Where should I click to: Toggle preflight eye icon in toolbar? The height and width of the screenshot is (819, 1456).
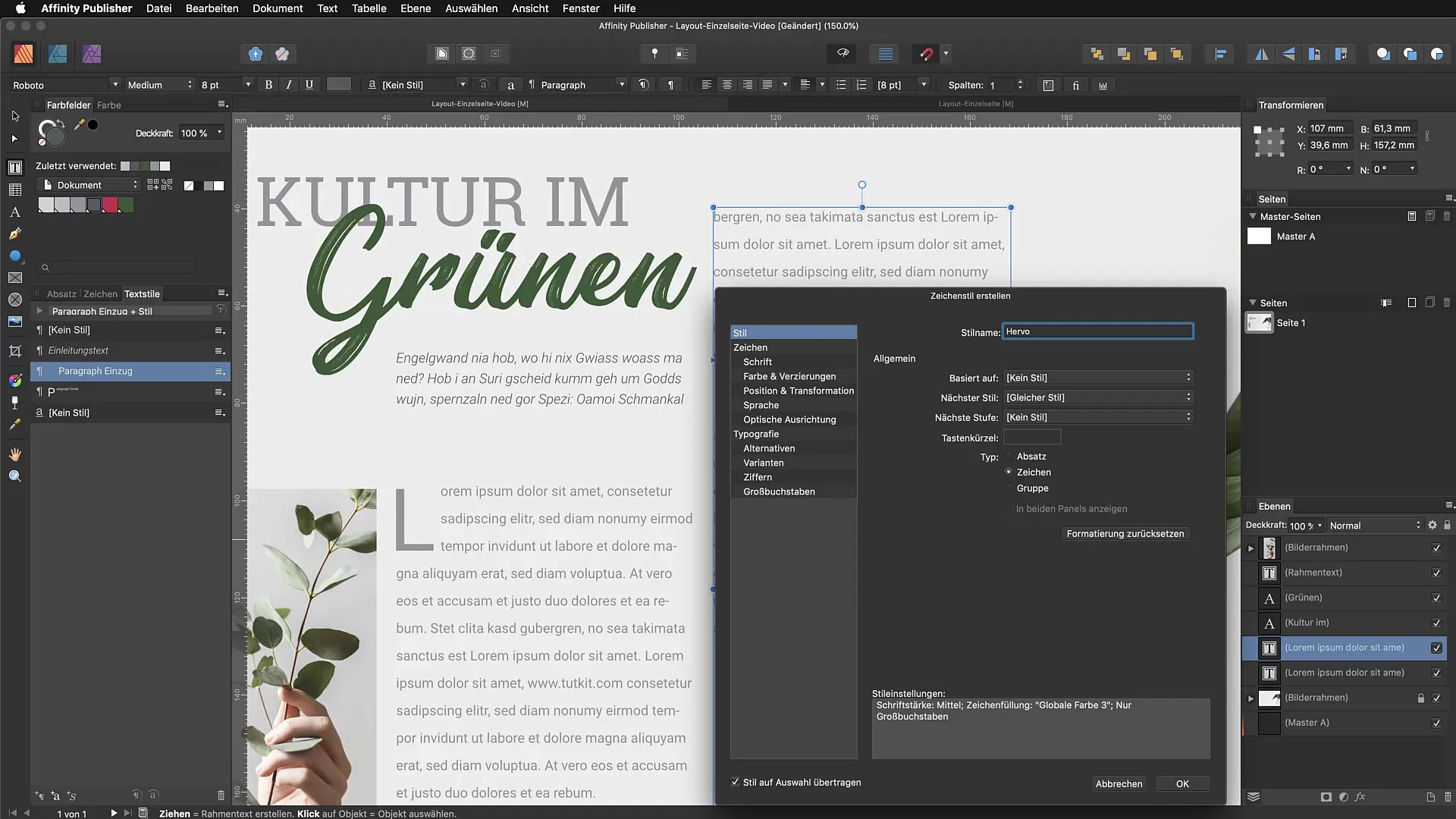pos(843,54)
